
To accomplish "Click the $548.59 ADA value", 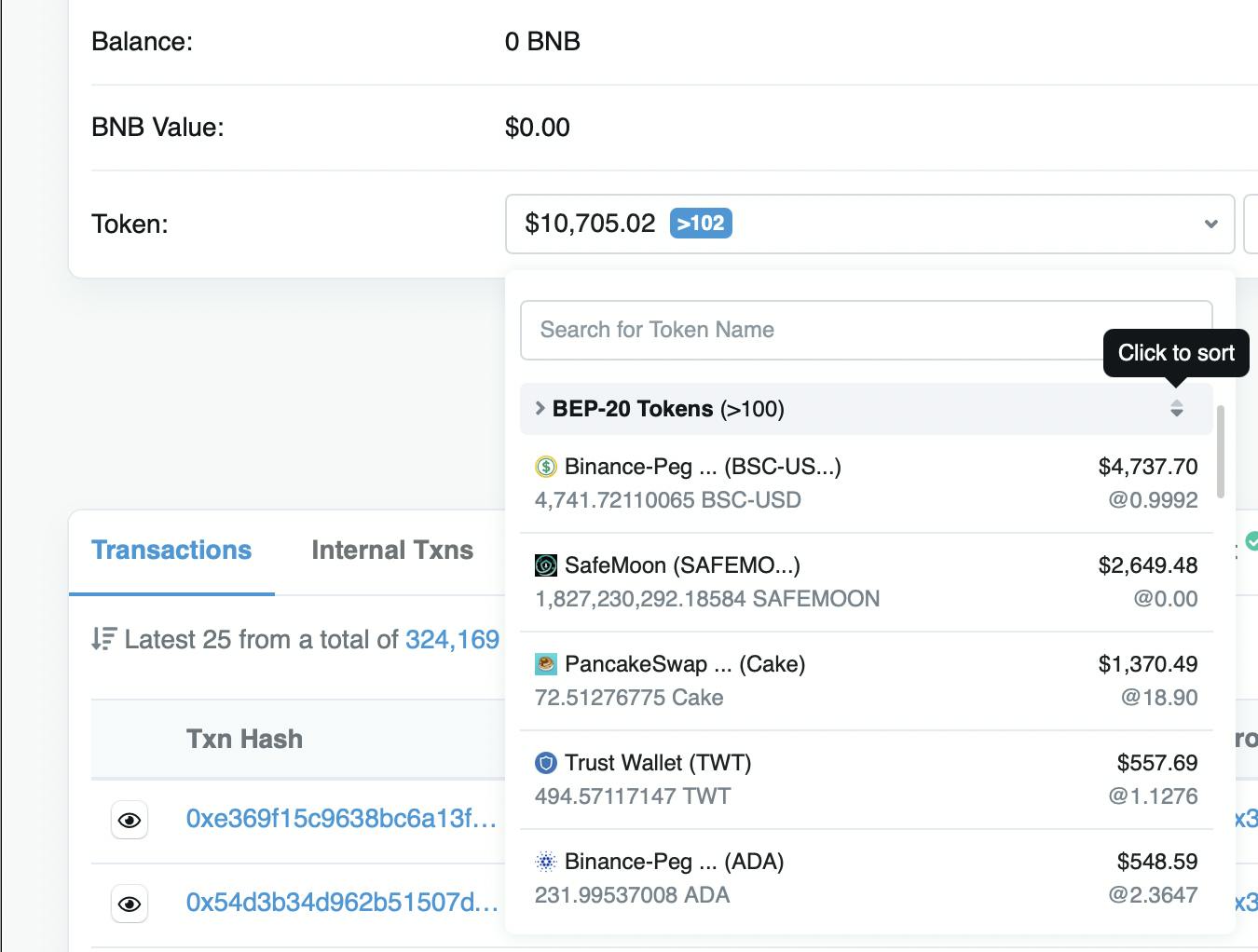I will (x=1157, y=862).
